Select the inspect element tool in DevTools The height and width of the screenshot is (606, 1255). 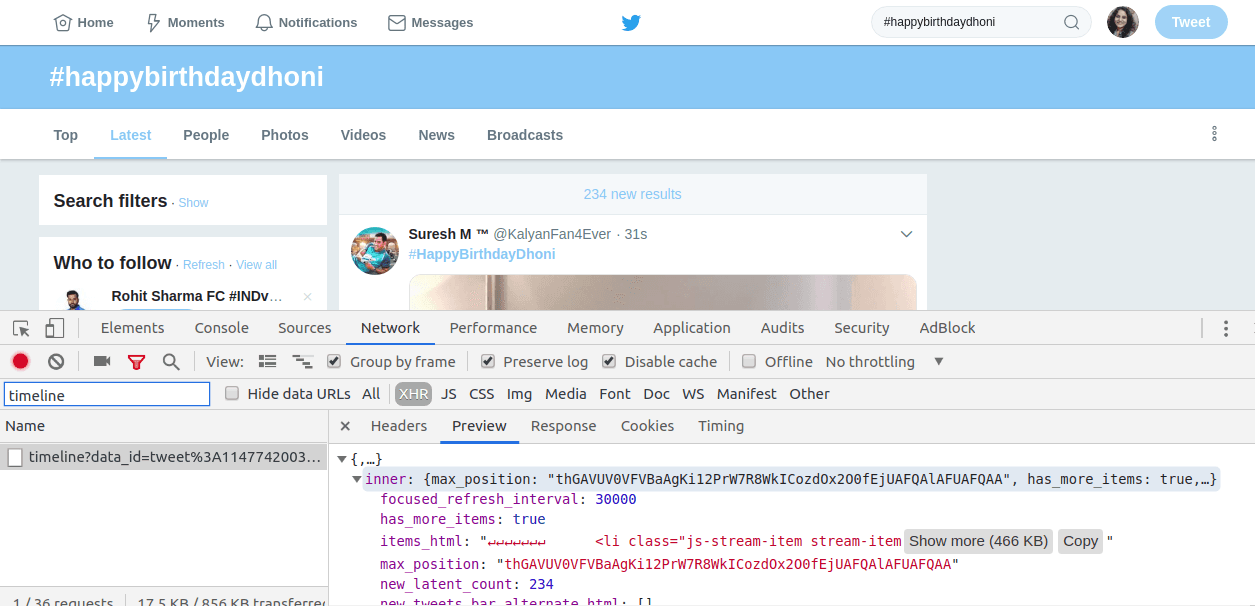click(x=20, y=327)
